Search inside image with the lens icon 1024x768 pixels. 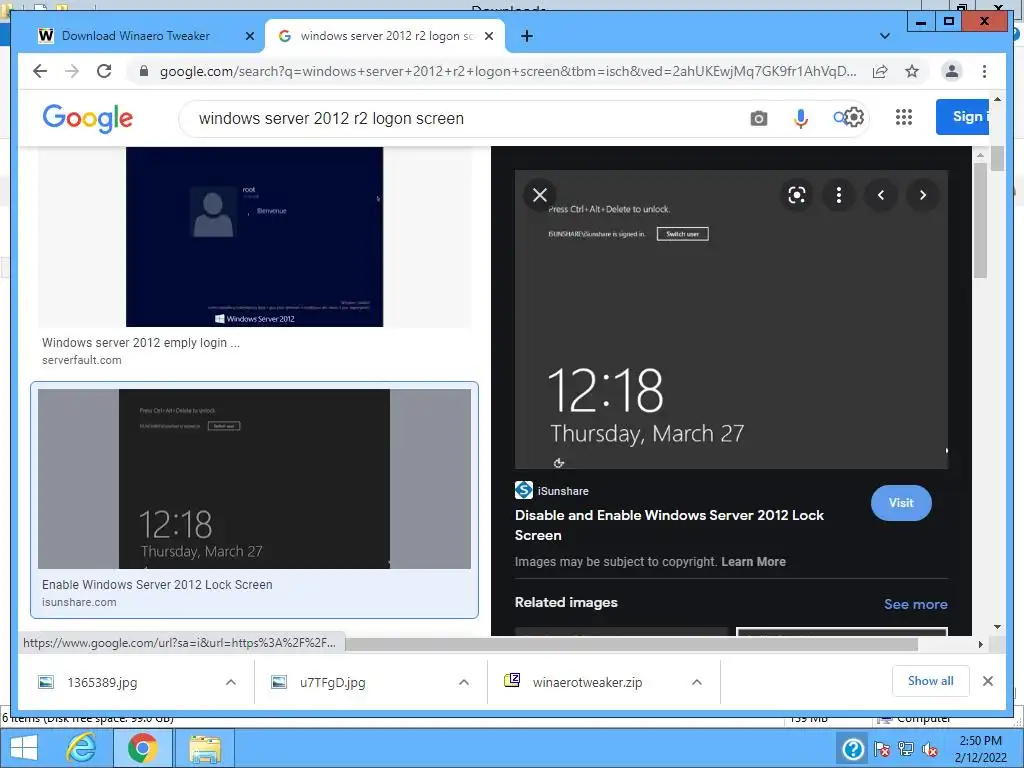(x=797, y=195)
